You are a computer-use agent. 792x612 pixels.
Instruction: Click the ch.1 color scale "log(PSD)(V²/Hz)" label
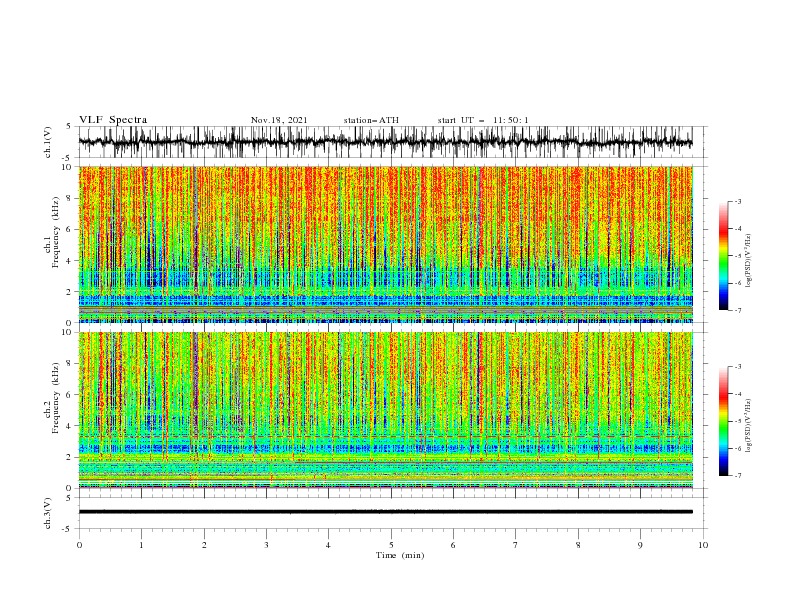tap(749, 261)
